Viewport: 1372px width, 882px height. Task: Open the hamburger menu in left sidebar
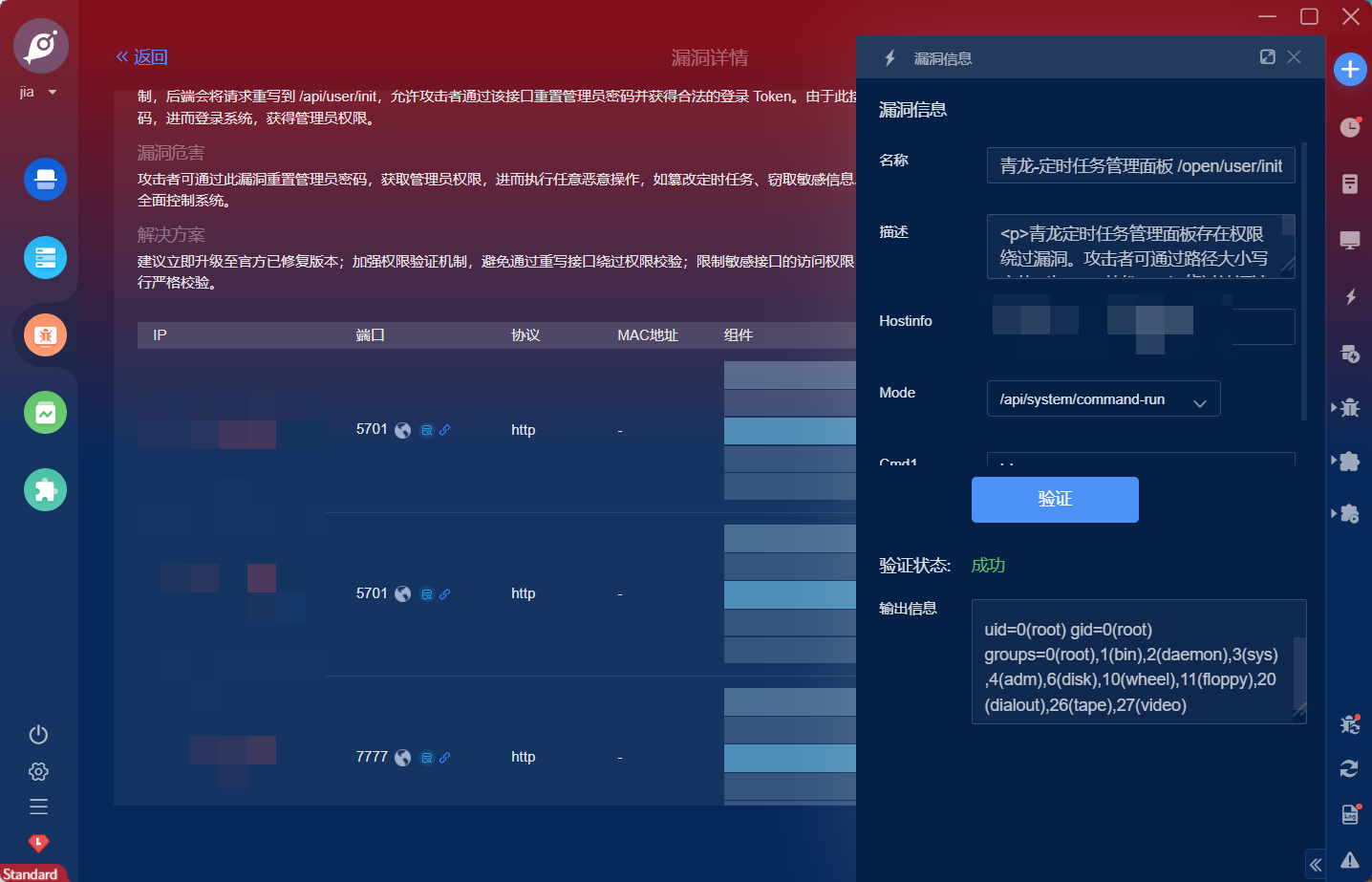38,807
